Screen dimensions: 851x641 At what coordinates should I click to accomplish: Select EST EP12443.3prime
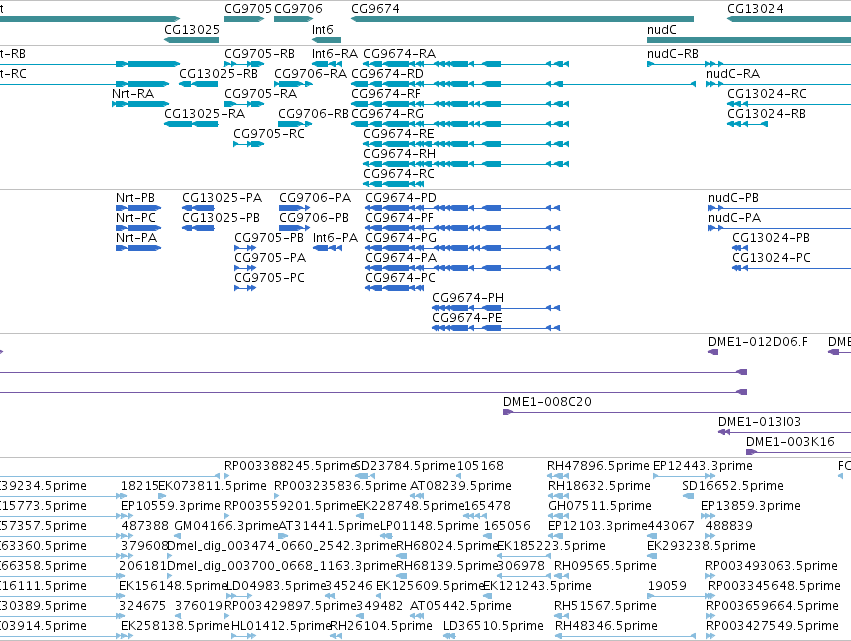[x=703, y=467]
